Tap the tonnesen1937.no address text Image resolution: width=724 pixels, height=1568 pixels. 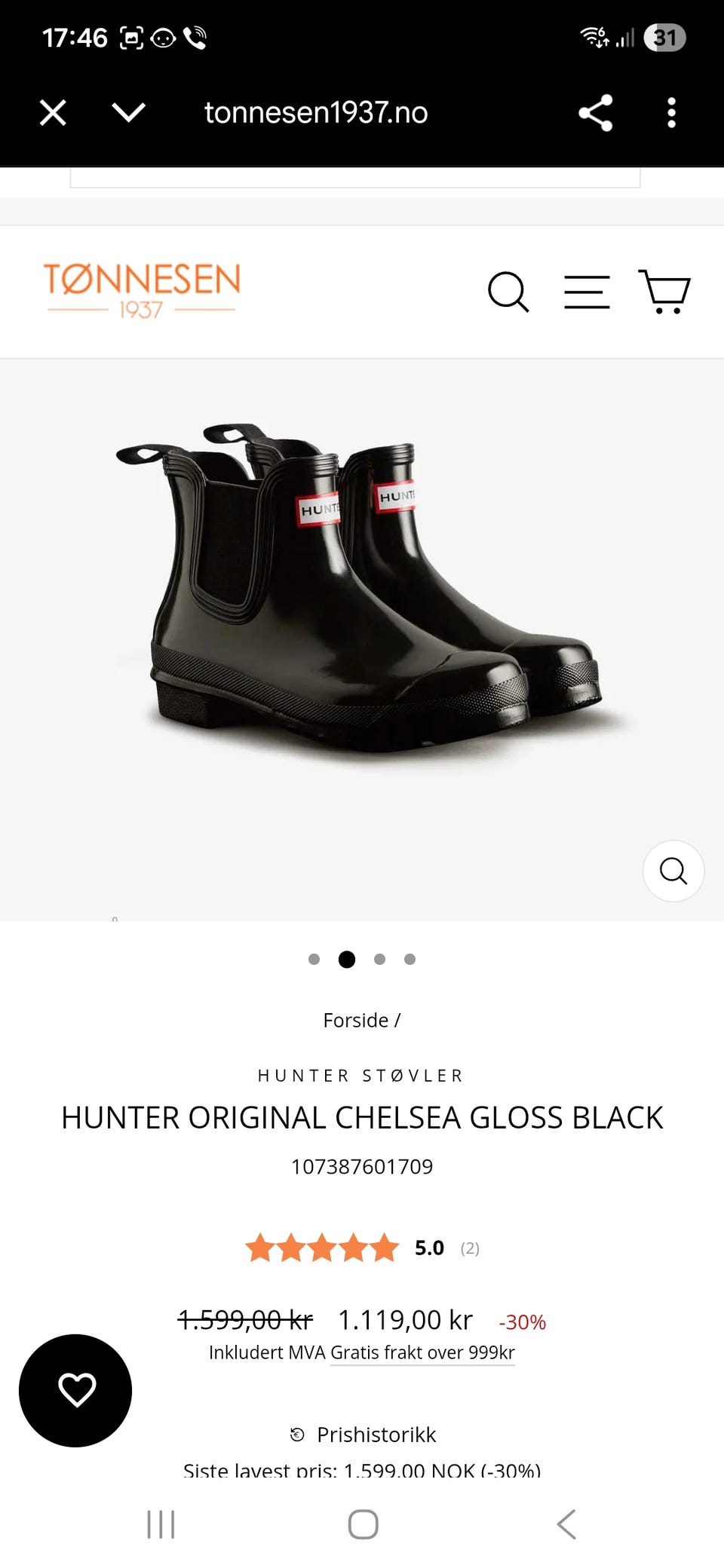coord(316,113)
